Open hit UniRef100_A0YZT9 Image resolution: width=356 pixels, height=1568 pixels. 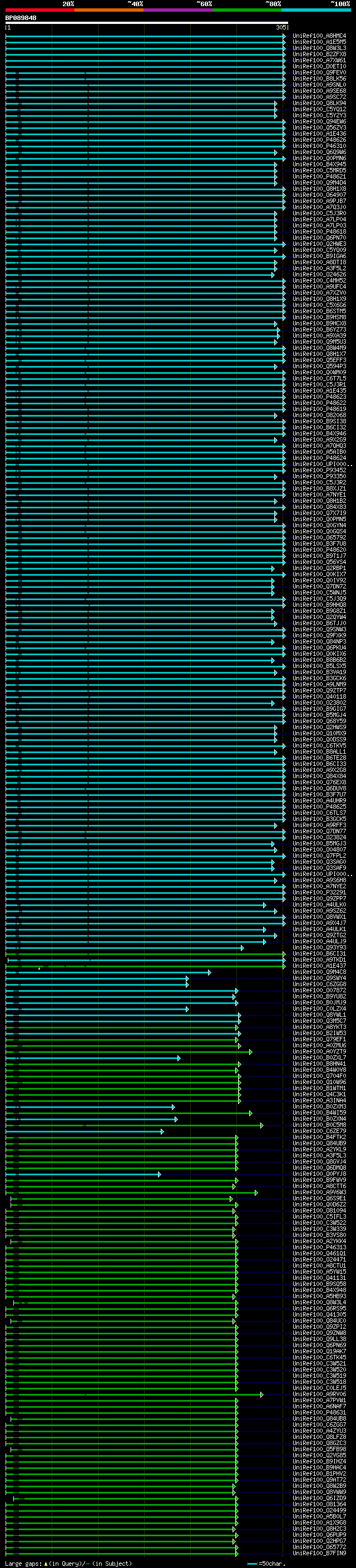[x=319, y=1051]
